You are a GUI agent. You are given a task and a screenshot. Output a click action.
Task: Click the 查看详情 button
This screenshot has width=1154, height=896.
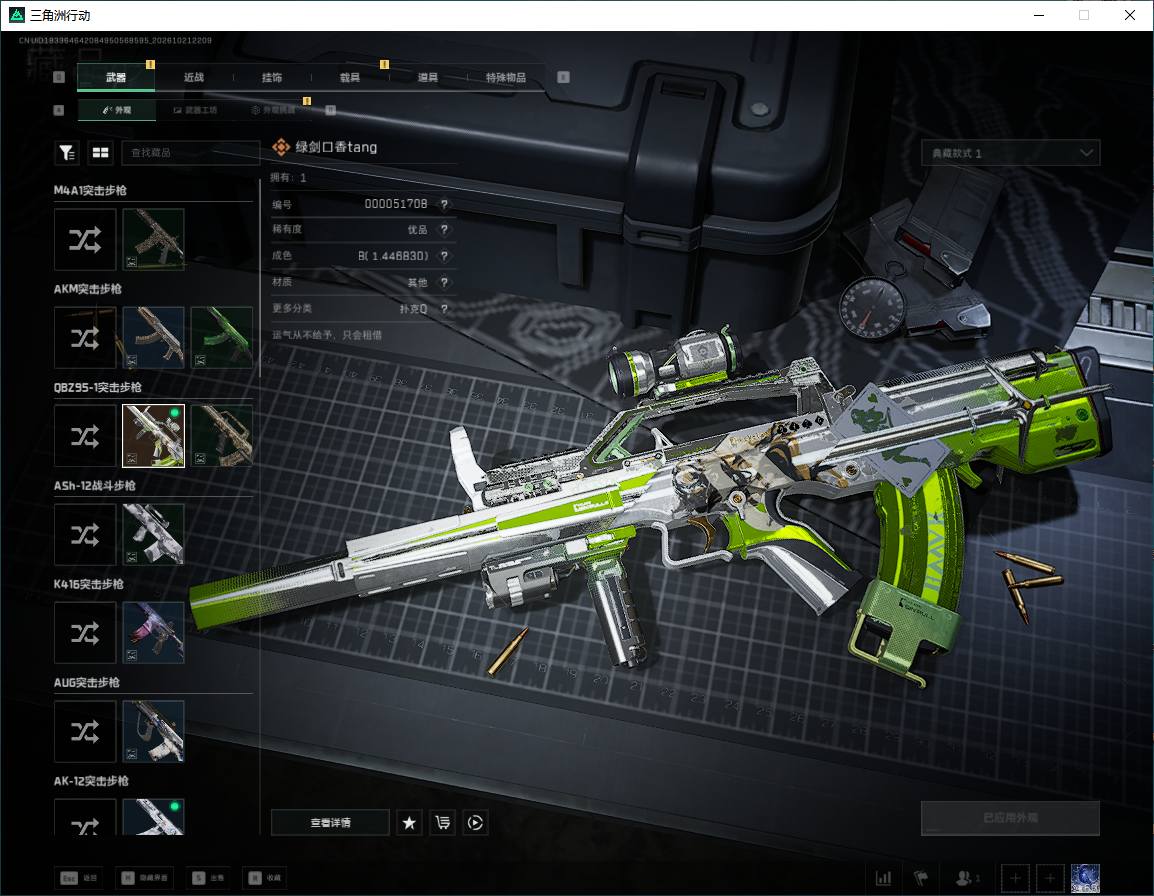click(x=330, y=822)
